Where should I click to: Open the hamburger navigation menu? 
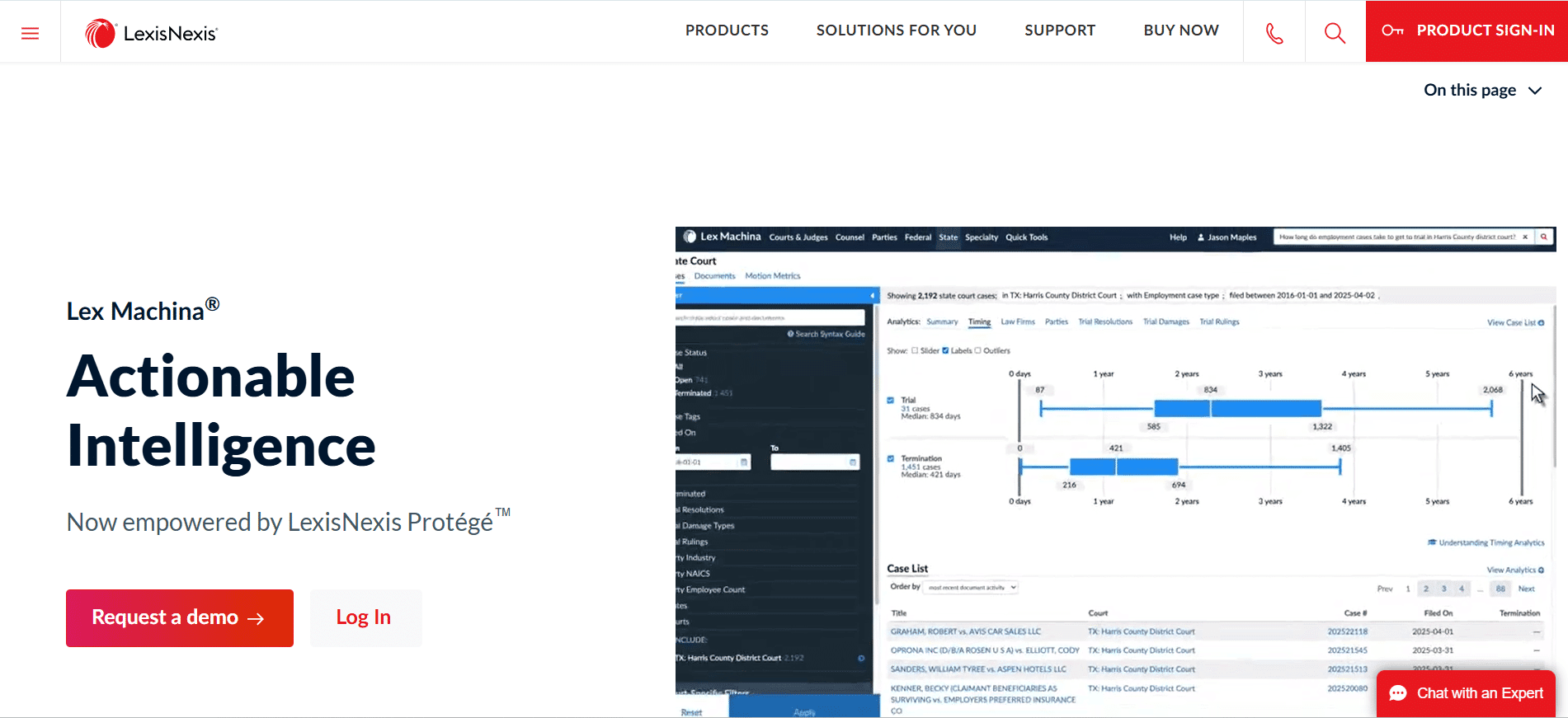pos(30,33)
